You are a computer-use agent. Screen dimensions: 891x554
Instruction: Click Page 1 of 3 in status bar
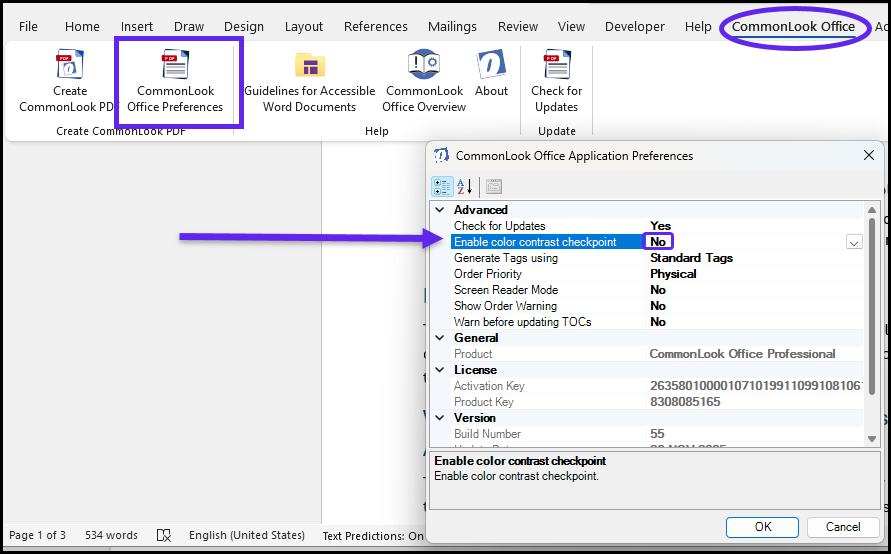pos(38,535)
